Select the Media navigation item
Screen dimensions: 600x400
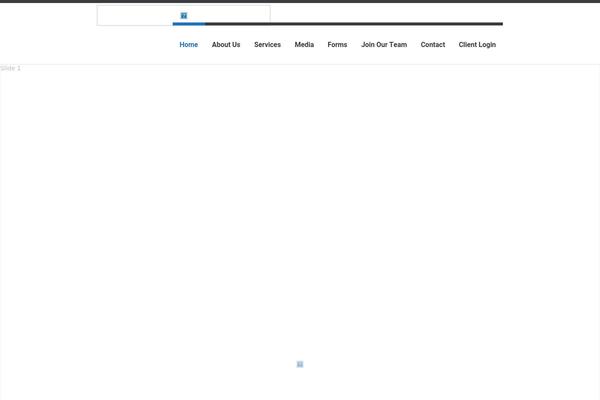point(304,45)
